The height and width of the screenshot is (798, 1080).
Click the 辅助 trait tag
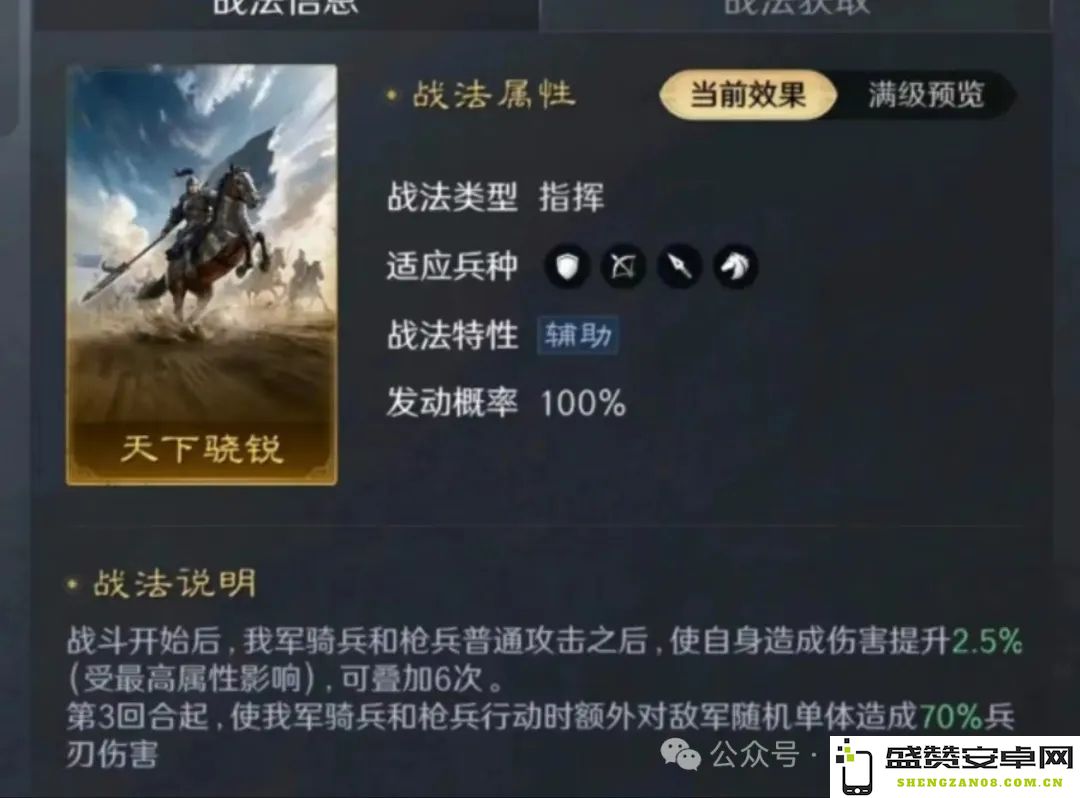578,335
